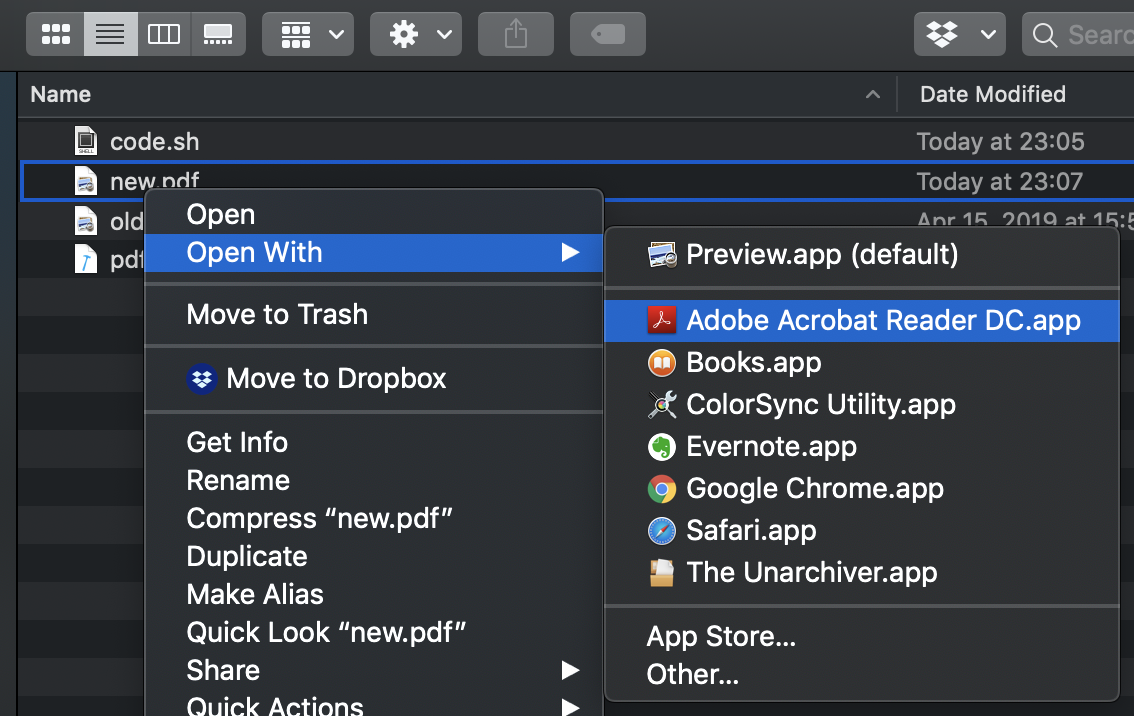Screen dimensions: 1134x716
Task: Choose Compress "new.pdf"
Action: 373,519
